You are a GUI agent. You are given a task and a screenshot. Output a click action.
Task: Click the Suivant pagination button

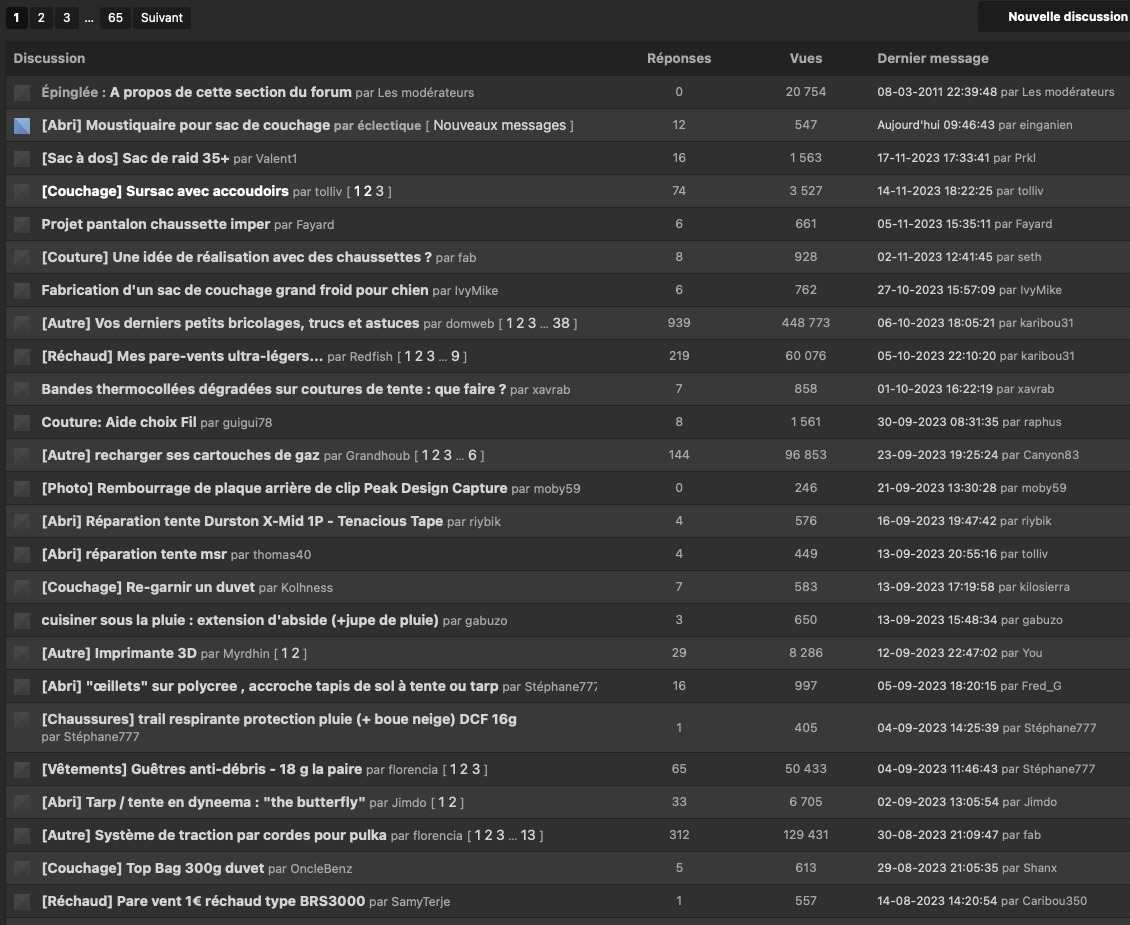[161, 17]
